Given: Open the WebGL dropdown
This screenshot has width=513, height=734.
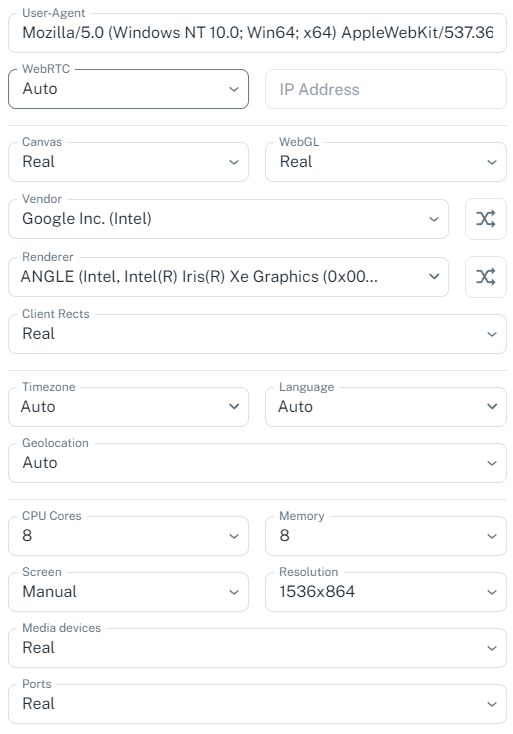Looking at the screenshot, I should coord(386,162).
